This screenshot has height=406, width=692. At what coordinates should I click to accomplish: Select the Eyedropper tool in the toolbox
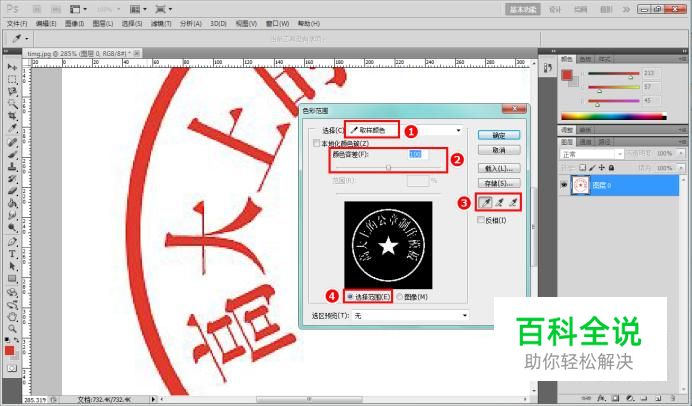point(12,129)
